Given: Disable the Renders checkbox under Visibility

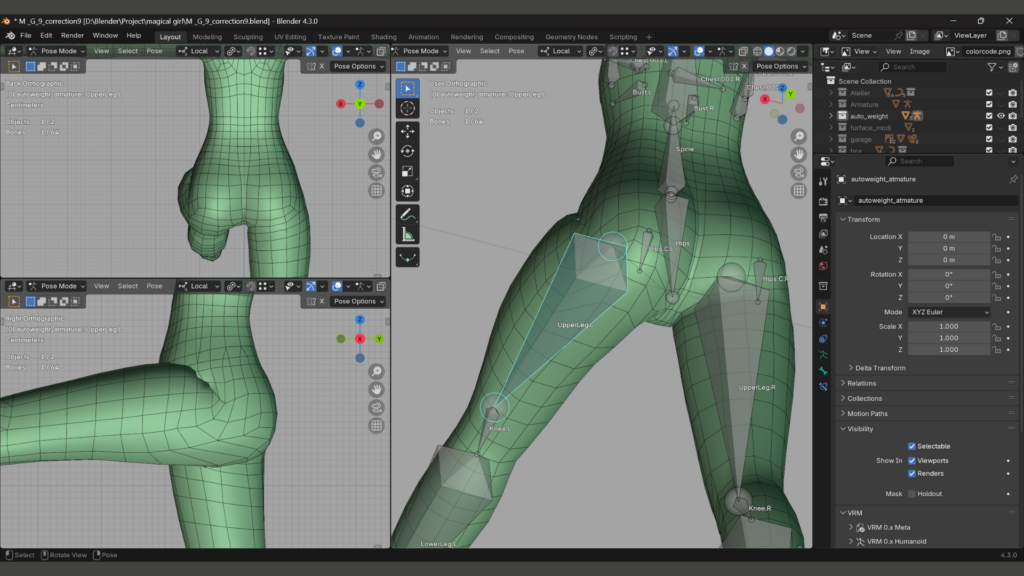Looking at the screenshot, I should (x=912, y=474).
